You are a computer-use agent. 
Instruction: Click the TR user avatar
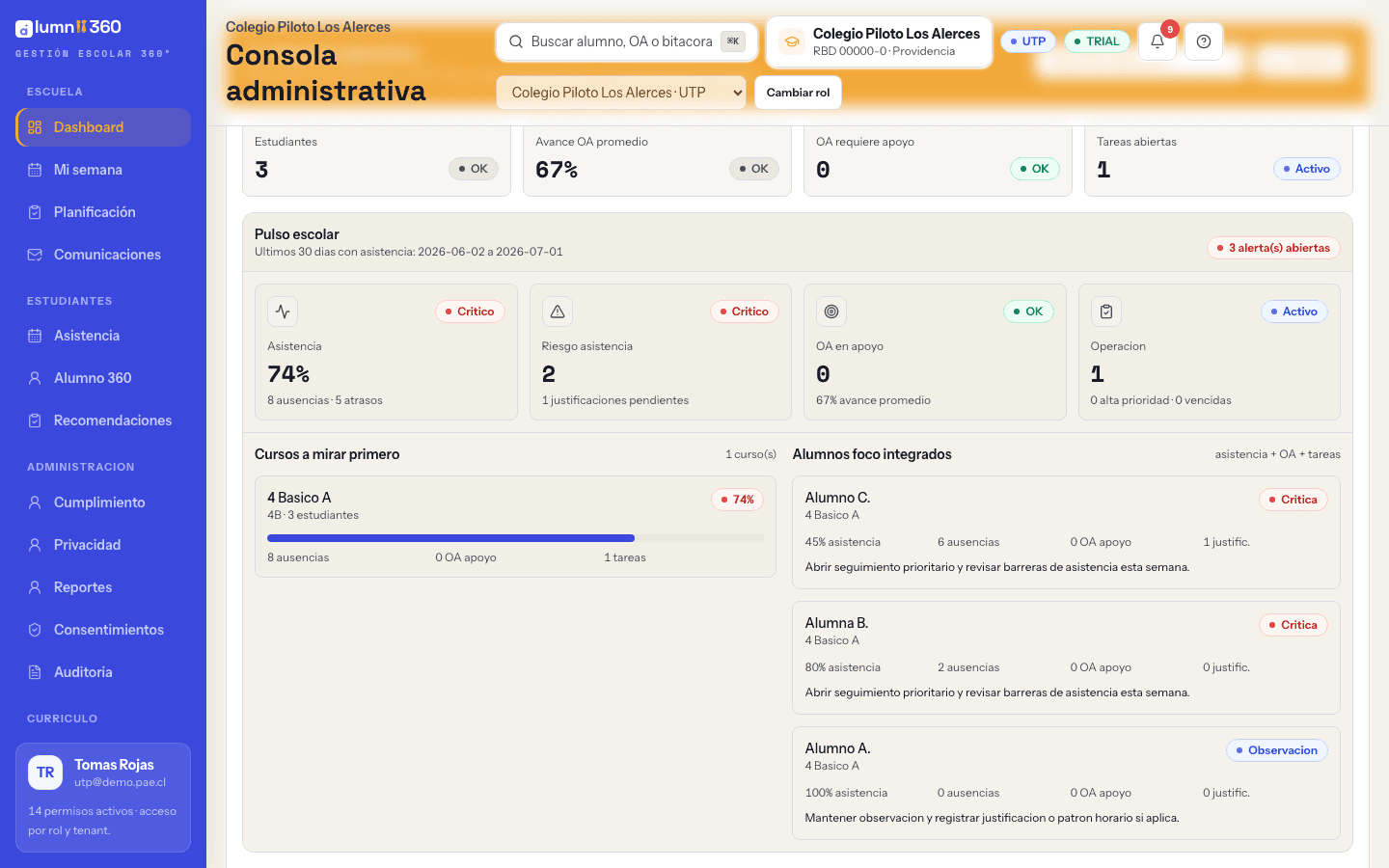[45, 773]
